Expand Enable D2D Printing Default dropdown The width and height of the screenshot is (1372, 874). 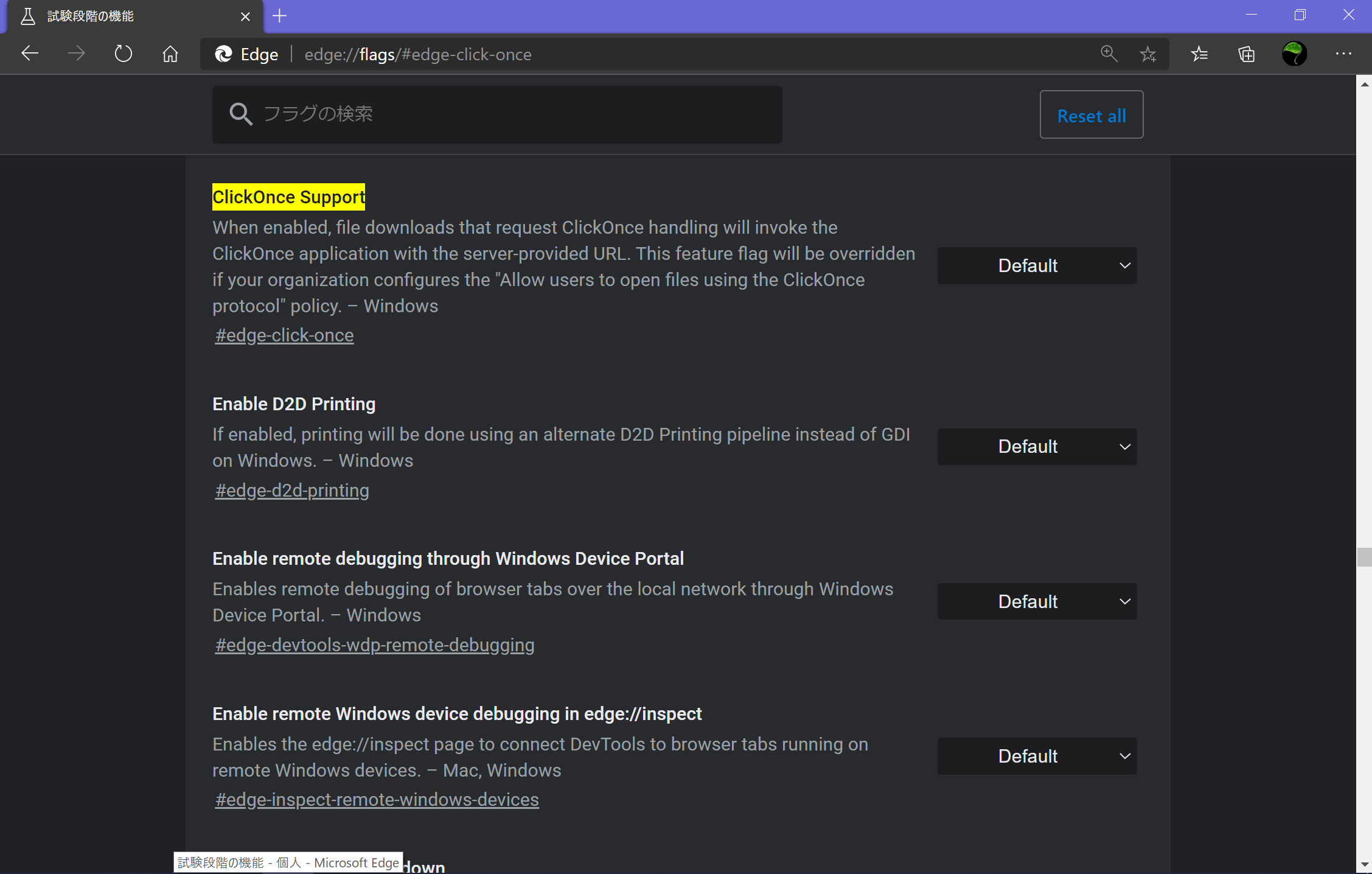pos(1036,447)
